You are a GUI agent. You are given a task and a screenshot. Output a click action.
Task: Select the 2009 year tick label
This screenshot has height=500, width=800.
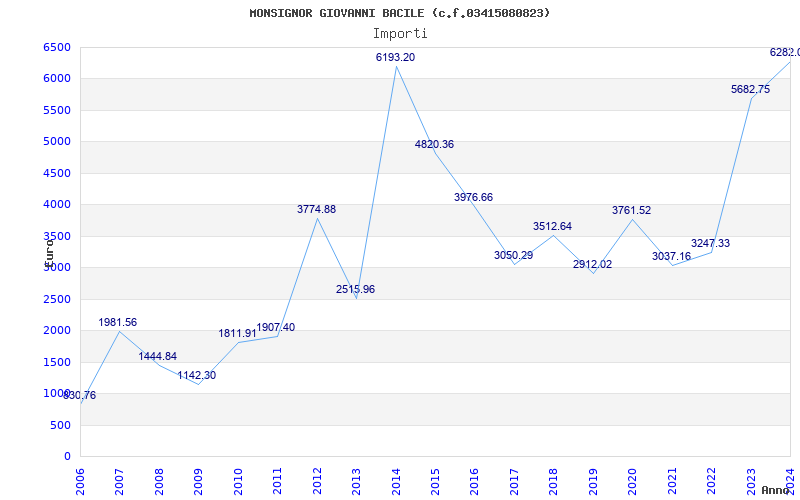197,482
